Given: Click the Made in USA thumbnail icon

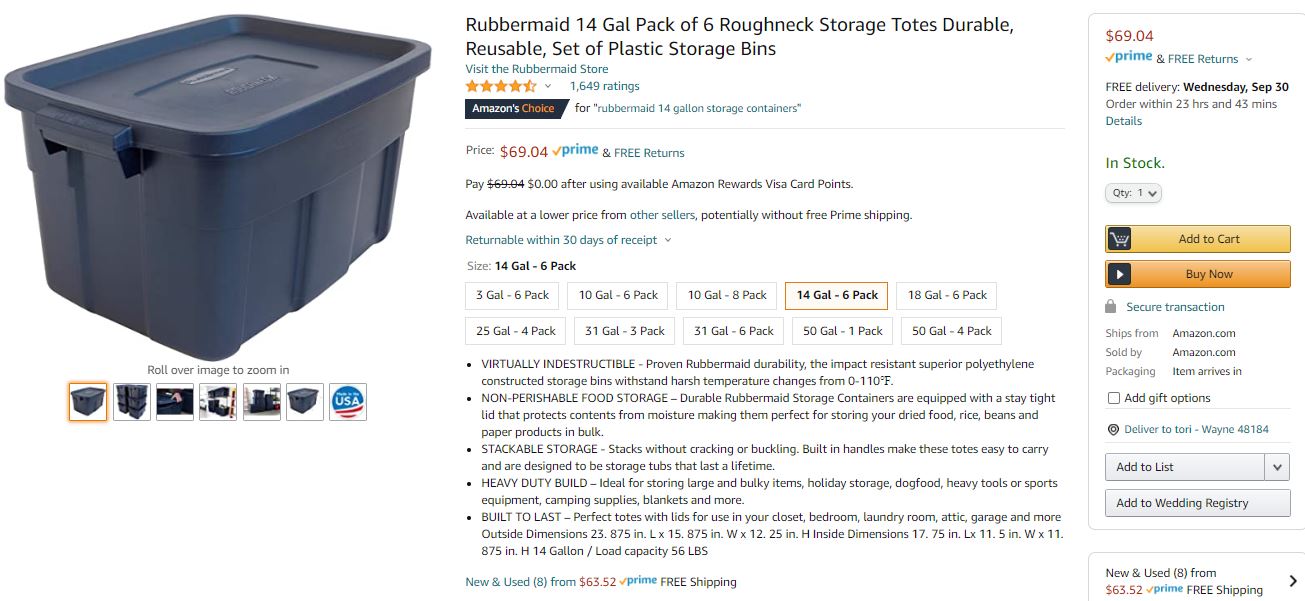Looking at the screenshot, I should tap(348, 402).
